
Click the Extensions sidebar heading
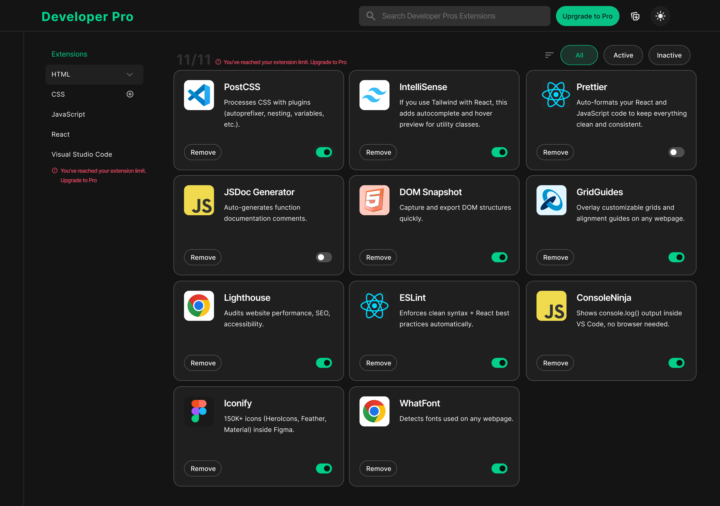click(x=69, y=54)
